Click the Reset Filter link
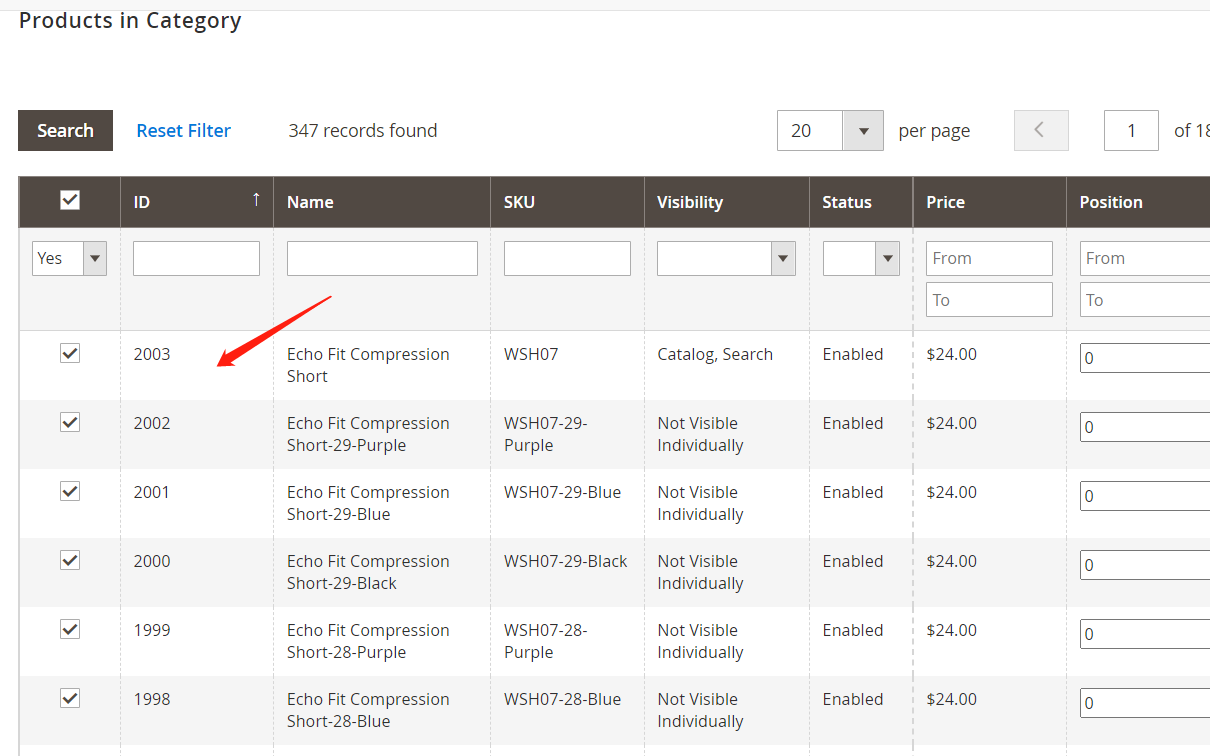Screen dimensions: 1210x756 (x=184, y=131)
